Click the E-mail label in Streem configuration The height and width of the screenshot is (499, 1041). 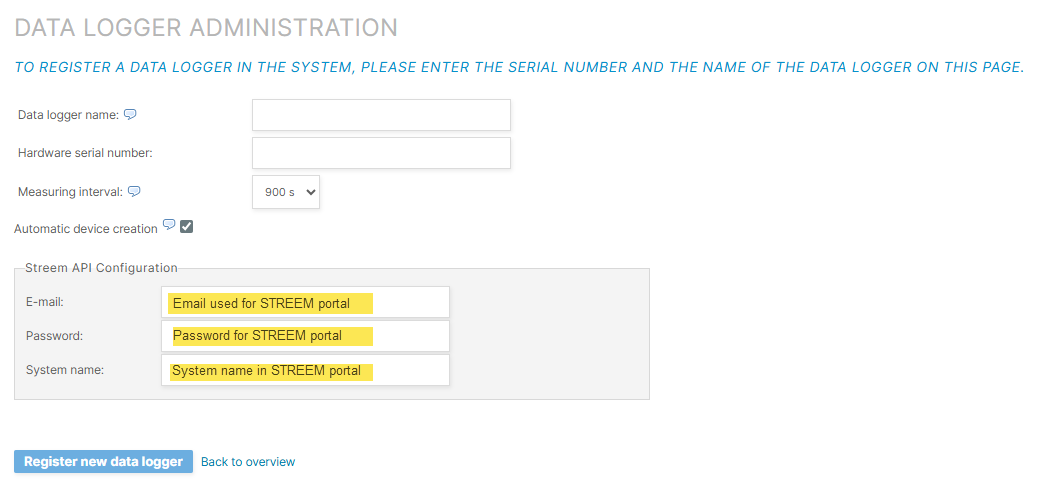click(x=44, y=302)
